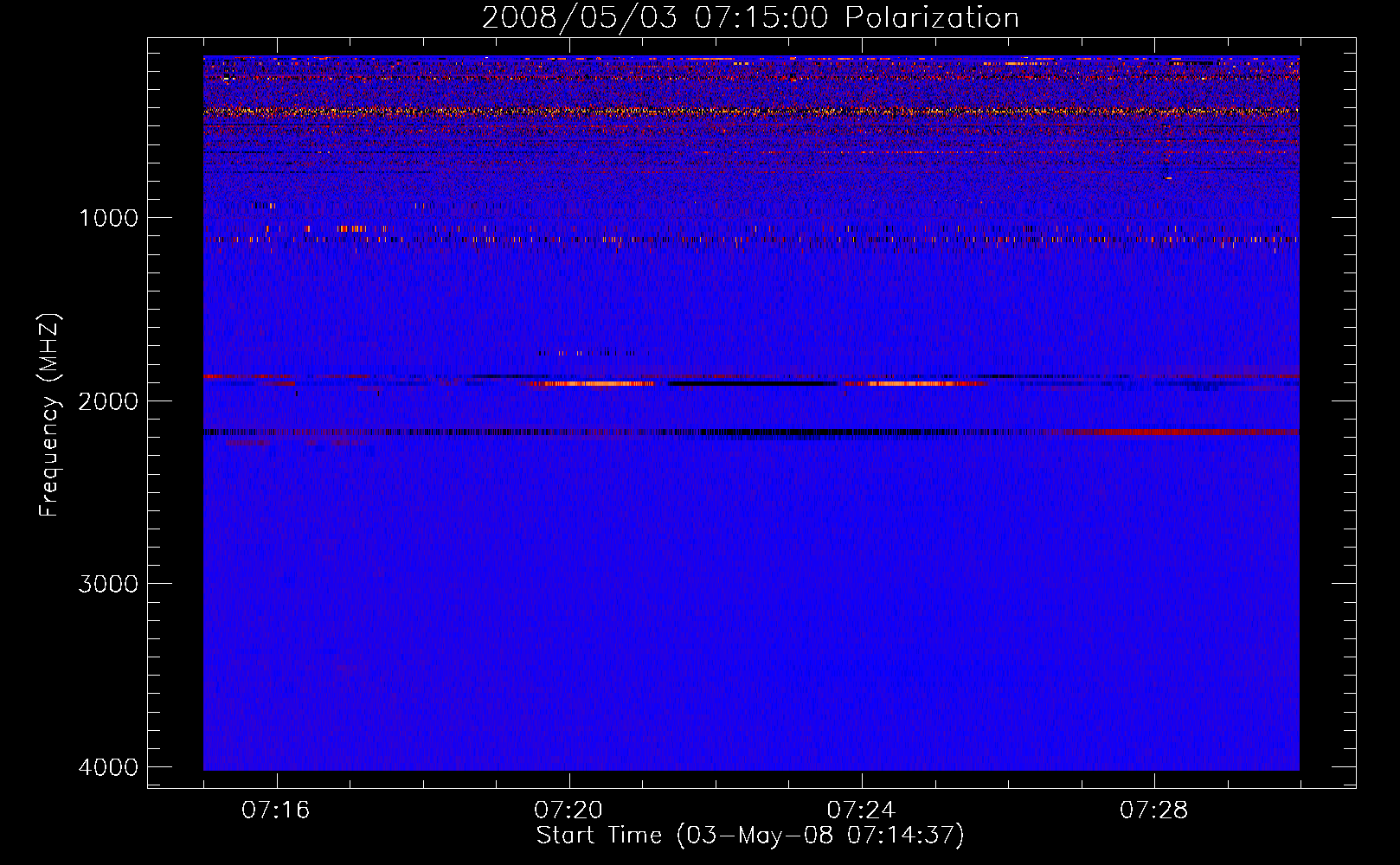This screenshot has width=1400, height=865.
Task: Click the 4000 frequency tick label
Action: [x=108, y=767]
